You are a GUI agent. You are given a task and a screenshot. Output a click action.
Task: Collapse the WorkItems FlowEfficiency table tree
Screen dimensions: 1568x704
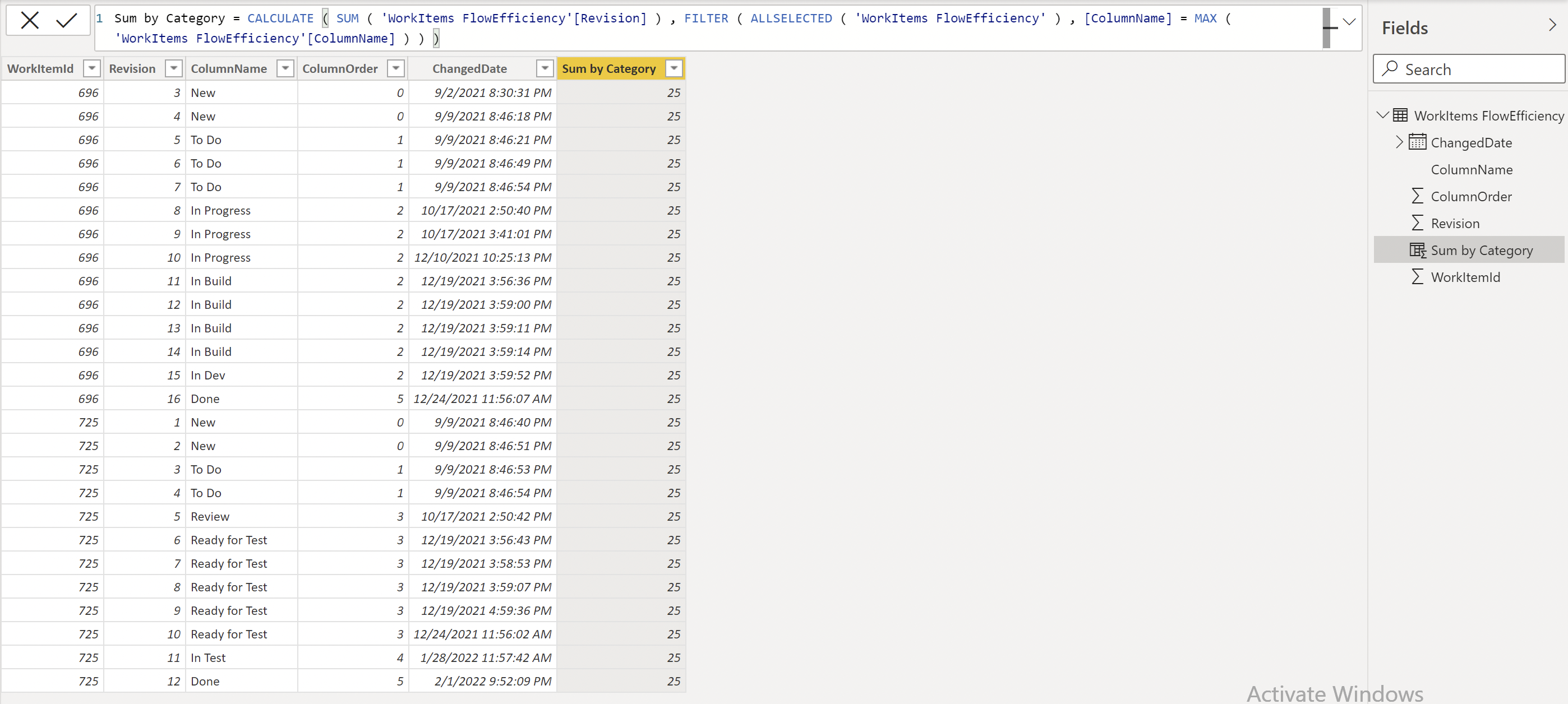click(x=1382, y=114)
